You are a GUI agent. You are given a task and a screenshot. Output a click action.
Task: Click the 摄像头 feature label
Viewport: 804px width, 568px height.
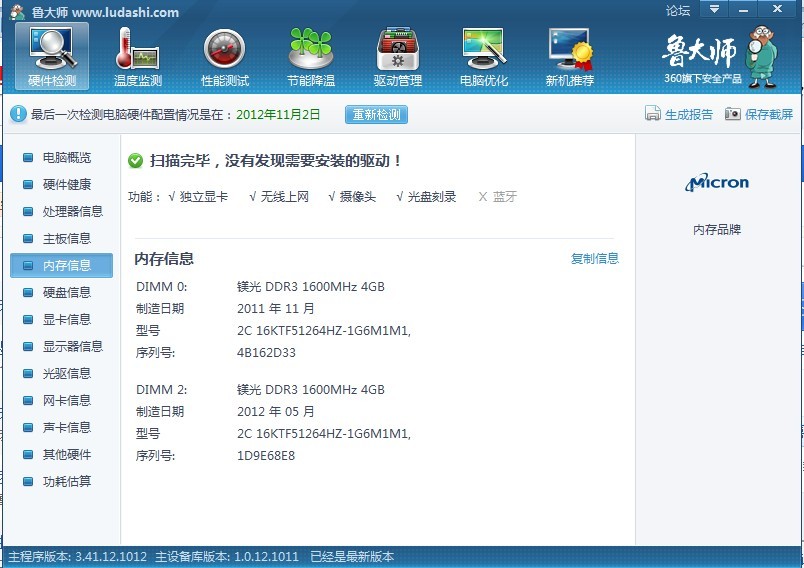pyautogui.click(x=358, y=197)
